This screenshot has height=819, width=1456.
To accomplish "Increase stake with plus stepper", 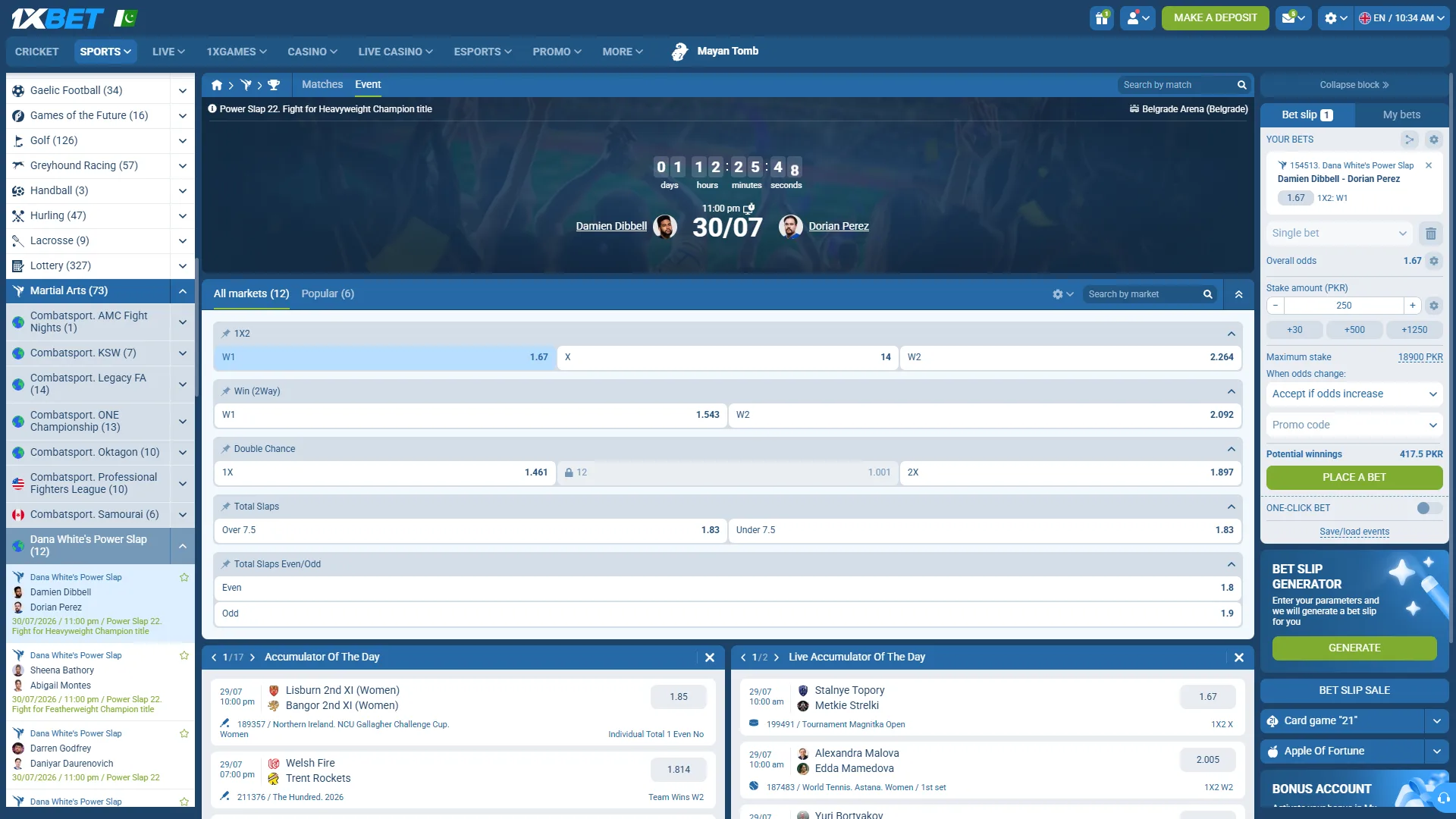I will 1412,306.
